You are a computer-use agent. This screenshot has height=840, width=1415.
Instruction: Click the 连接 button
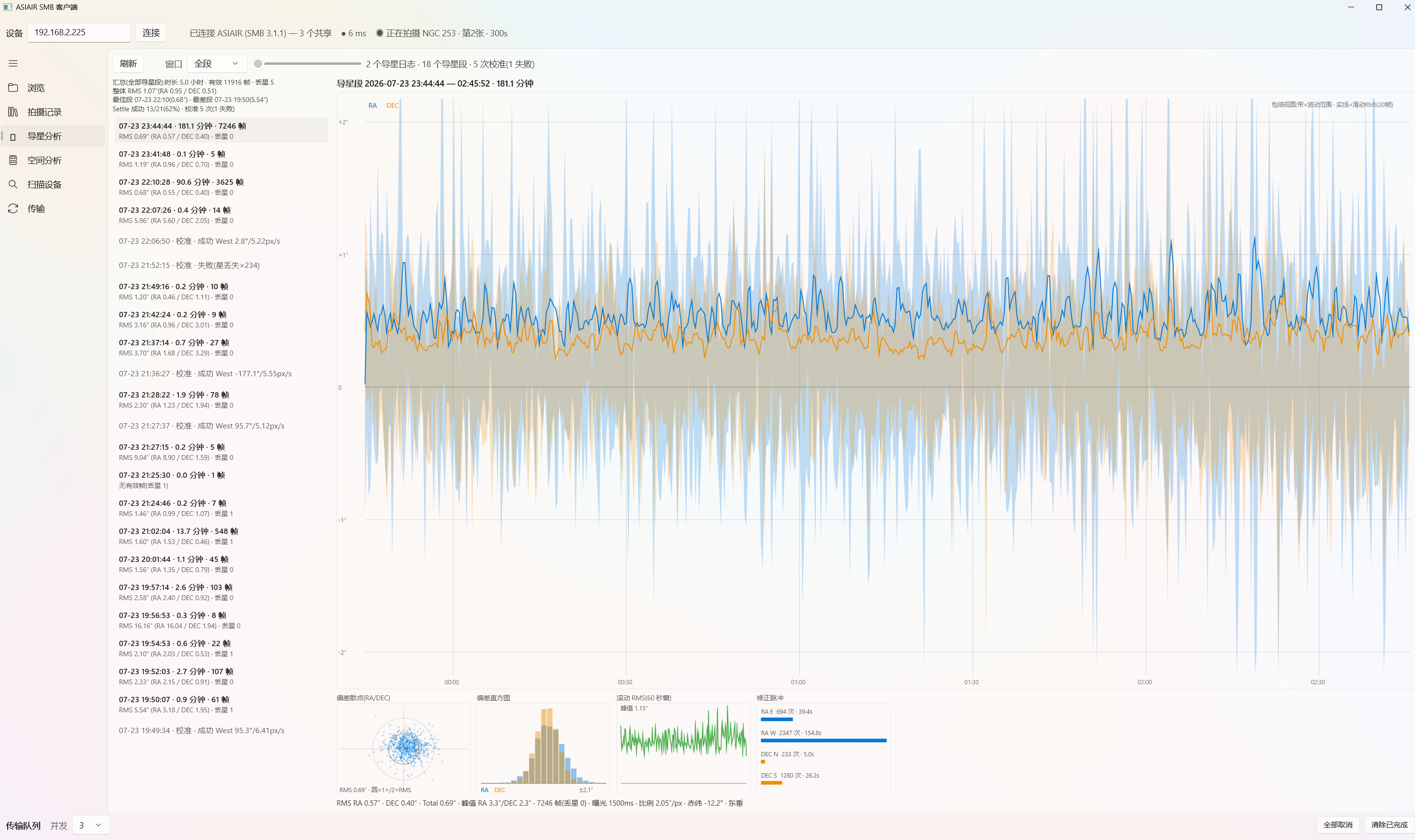tap(151, 33)
